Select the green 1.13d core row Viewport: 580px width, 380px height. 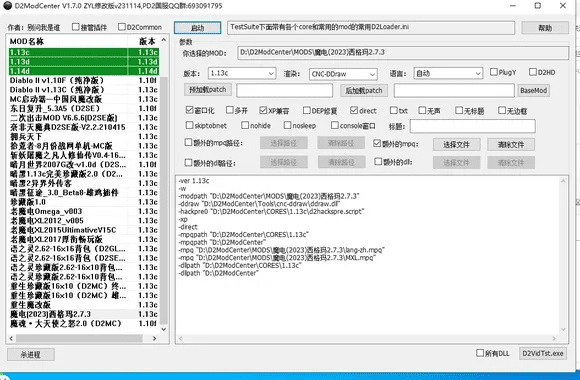(84, 61)
